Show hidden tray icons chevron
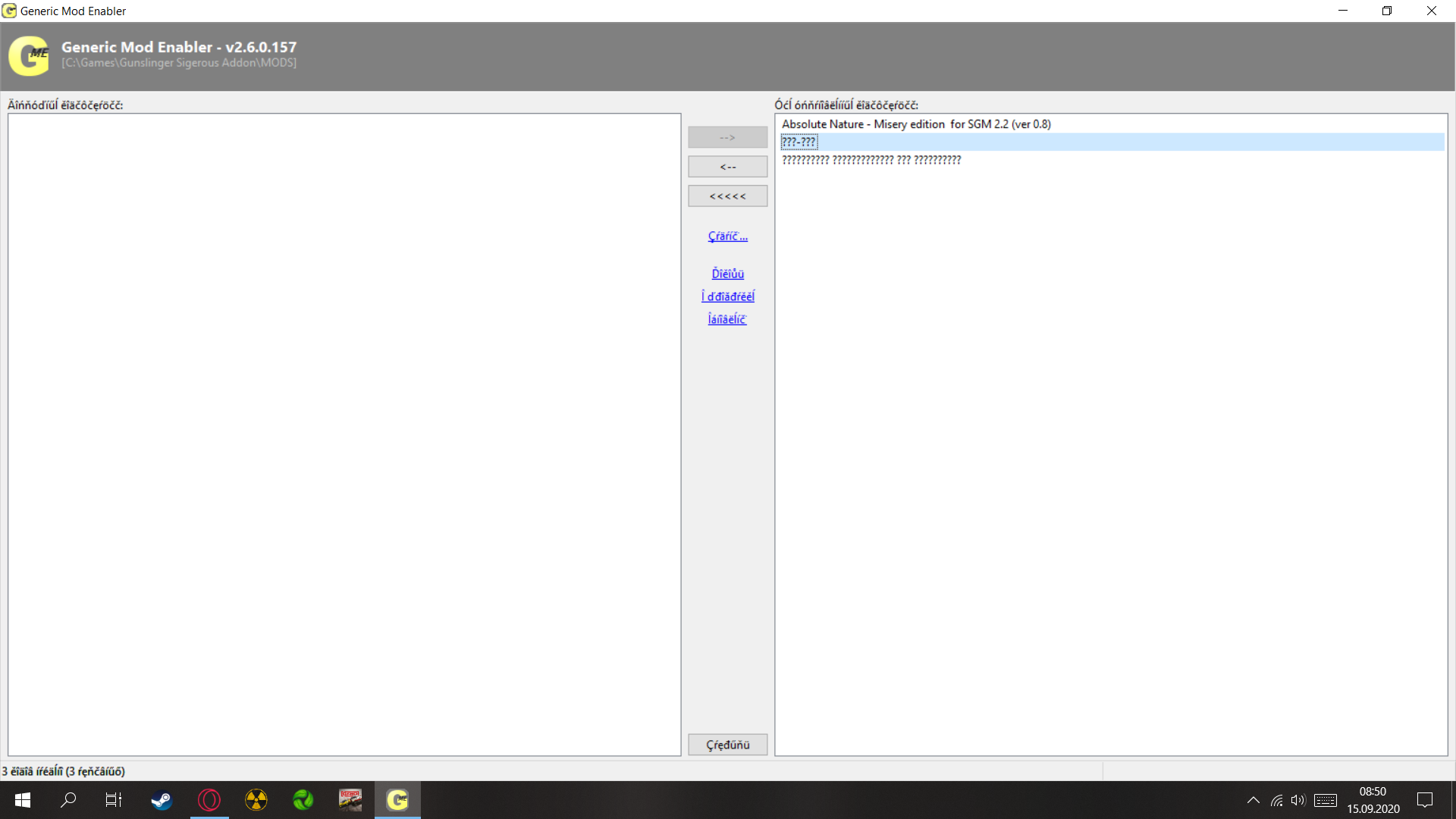Screen dimensions: 1456x819 pyautogui.click(x=1253, y=800)
